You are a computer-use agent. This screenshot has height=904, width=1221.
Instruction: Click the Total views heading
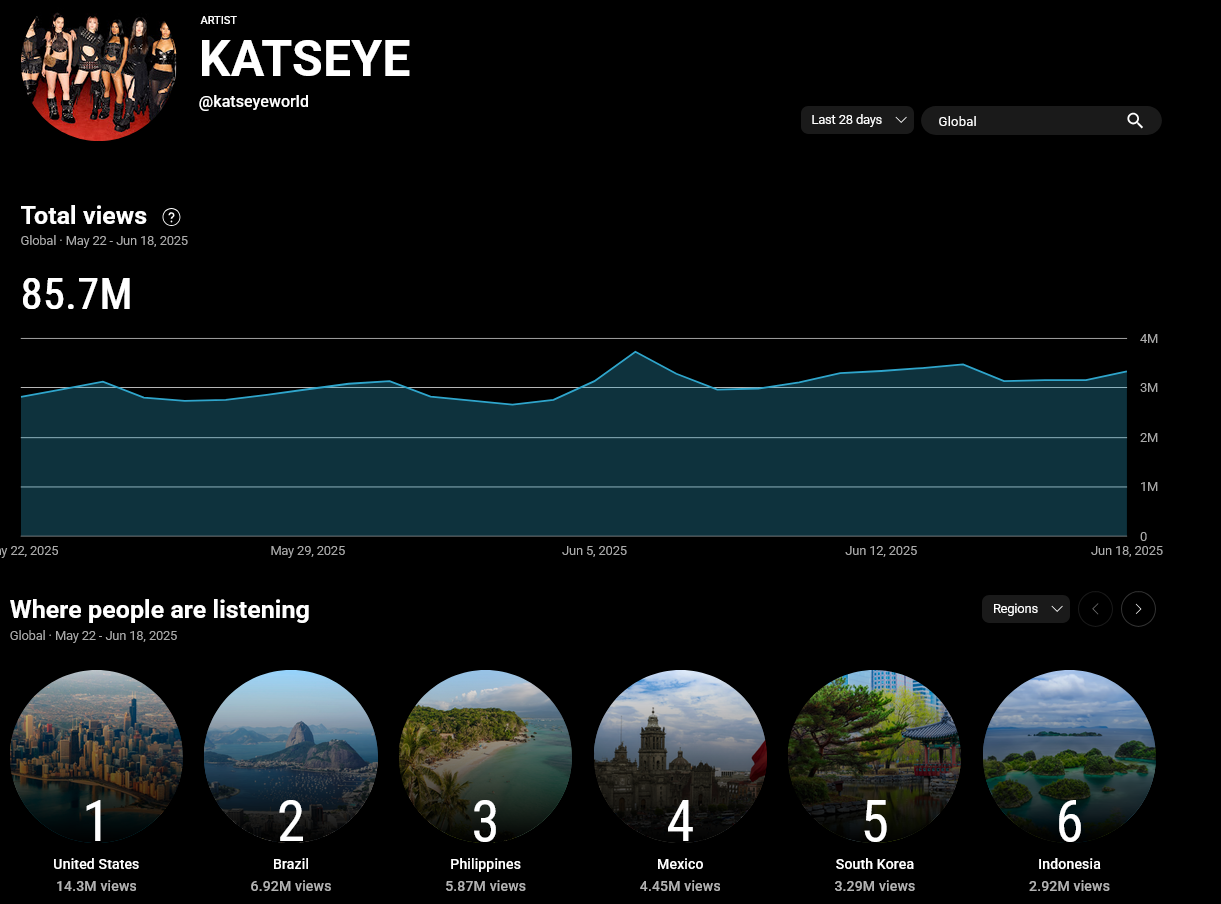[x=84, y=216]
